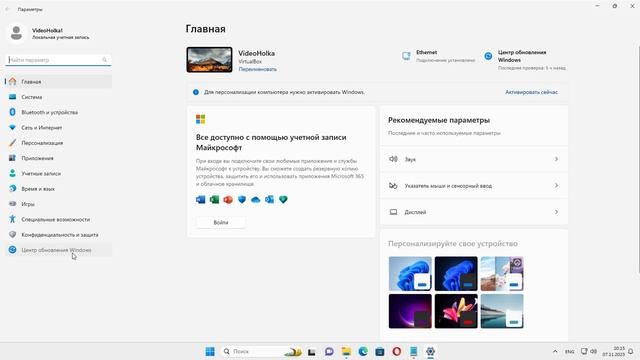Screen dimensions: 640x360
Task: Click ENG language indicator in tray
Action: point(569,351)
